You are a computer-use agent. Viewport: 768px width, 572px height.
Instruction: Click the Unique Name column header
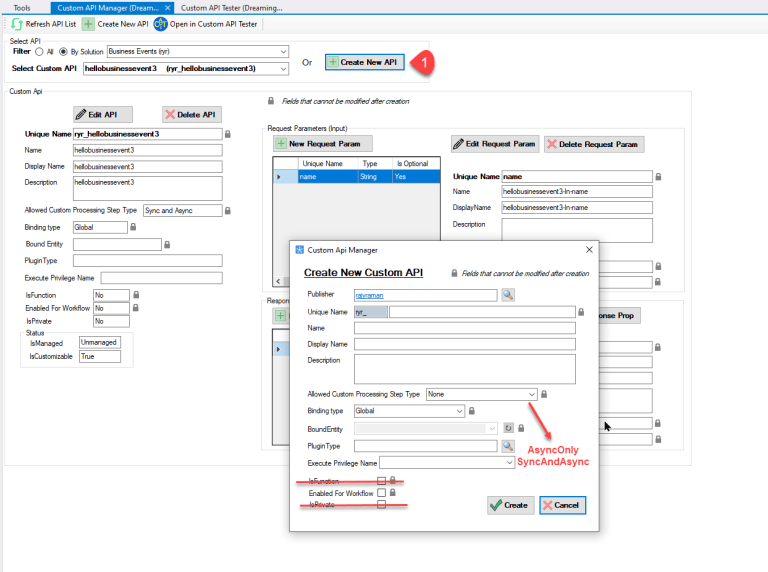pyautogui.click(x=322, y=164)
